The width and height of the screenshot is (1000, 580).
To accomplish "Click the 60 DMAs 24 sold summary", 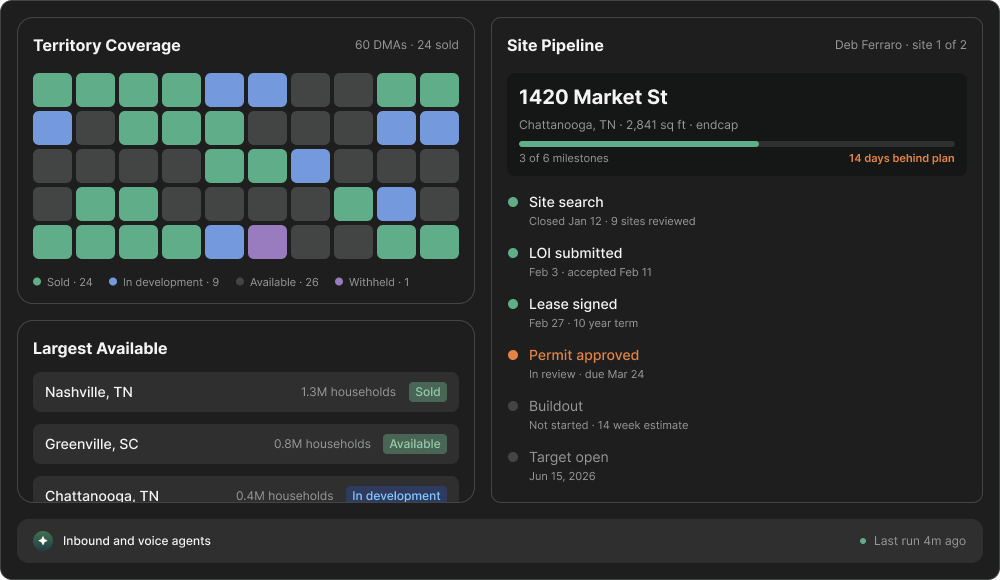I will (x=407, y=45).
